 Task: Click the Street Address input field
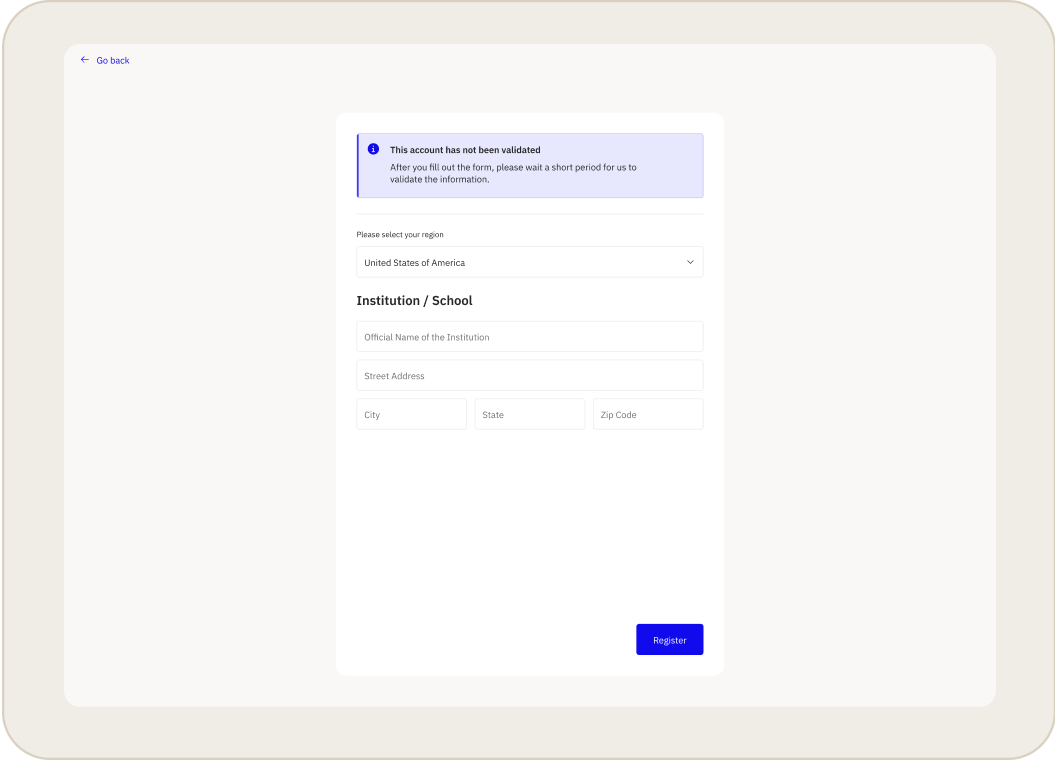(529, 375)
